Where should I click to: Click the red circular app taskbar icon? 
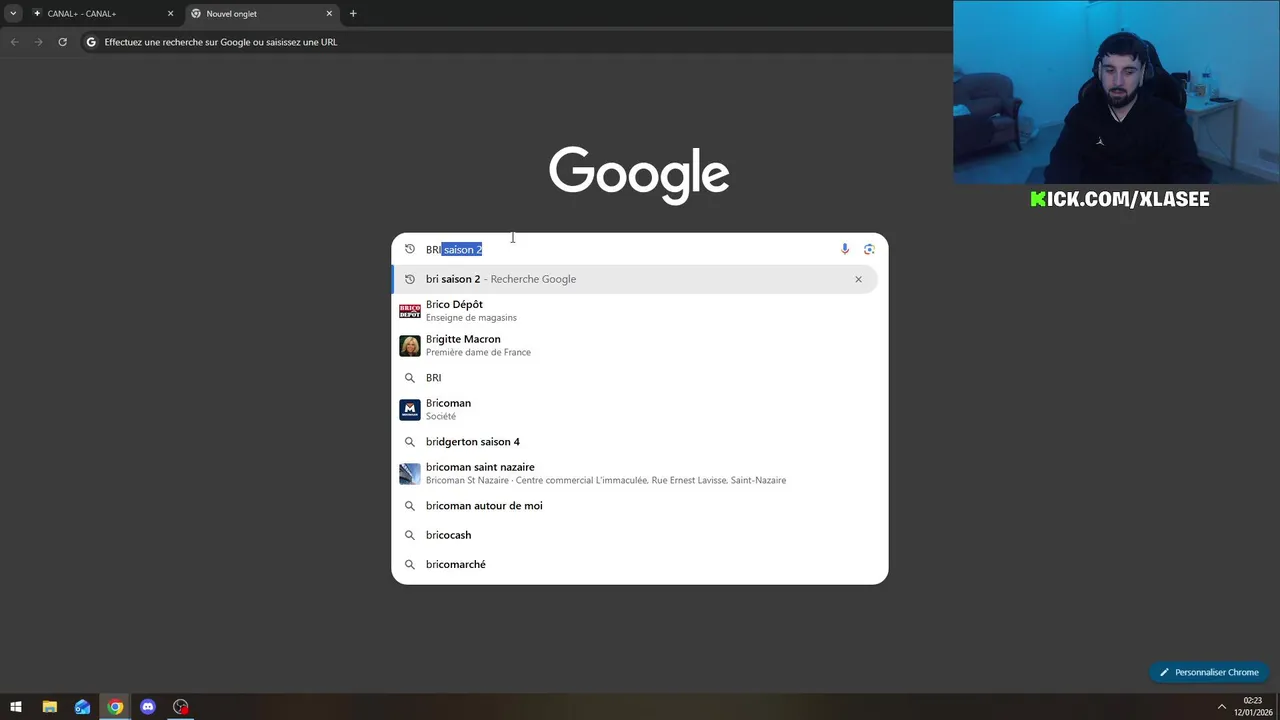[x=181, y=707]
